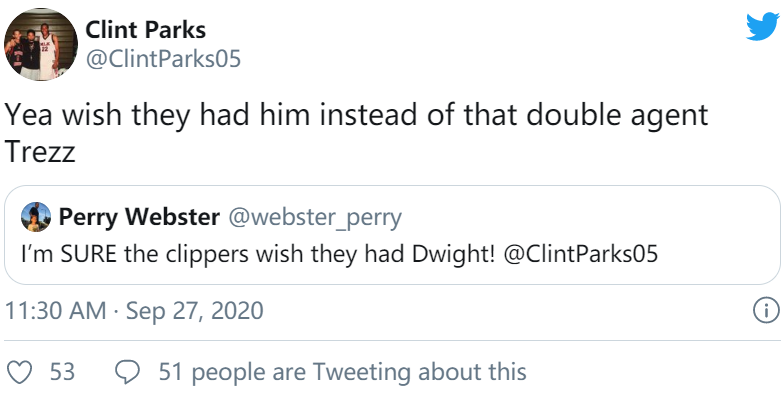Open the Clint Parks display name
This screenshot has height=398, width=783.
145,29
